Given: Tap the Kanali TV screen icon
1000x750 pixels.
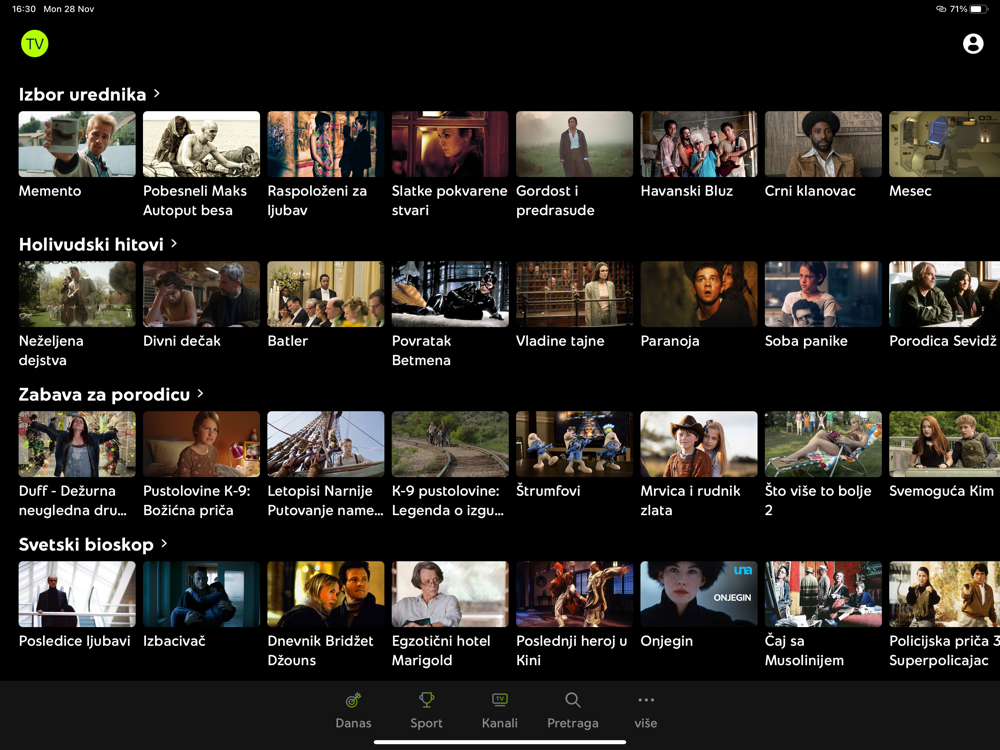Looking at the screenshot, I should coord(500,700).
